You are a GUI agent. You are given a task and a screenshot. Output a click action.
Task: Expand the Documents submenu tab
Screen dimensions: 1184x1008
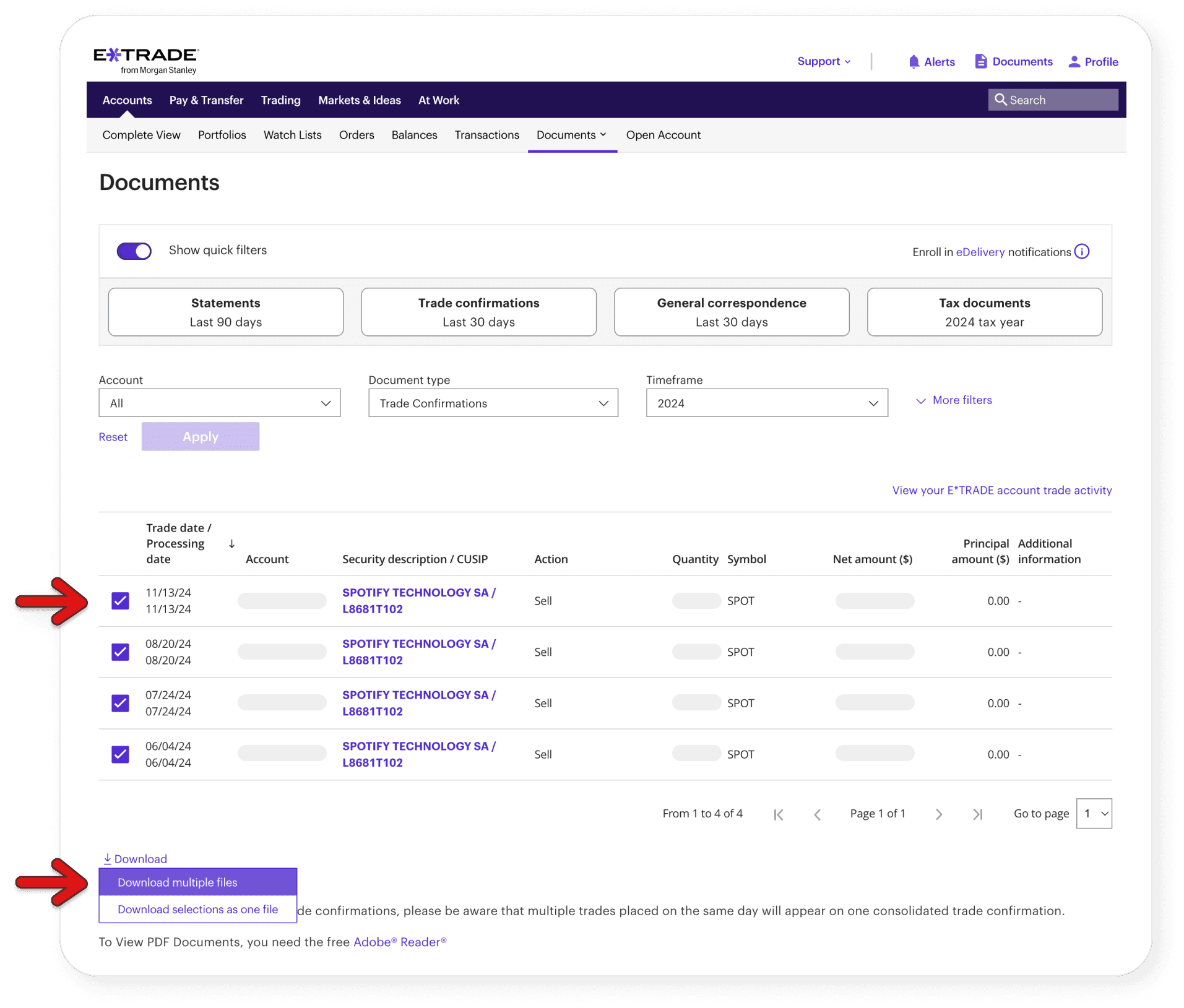[x=572, y=135]
